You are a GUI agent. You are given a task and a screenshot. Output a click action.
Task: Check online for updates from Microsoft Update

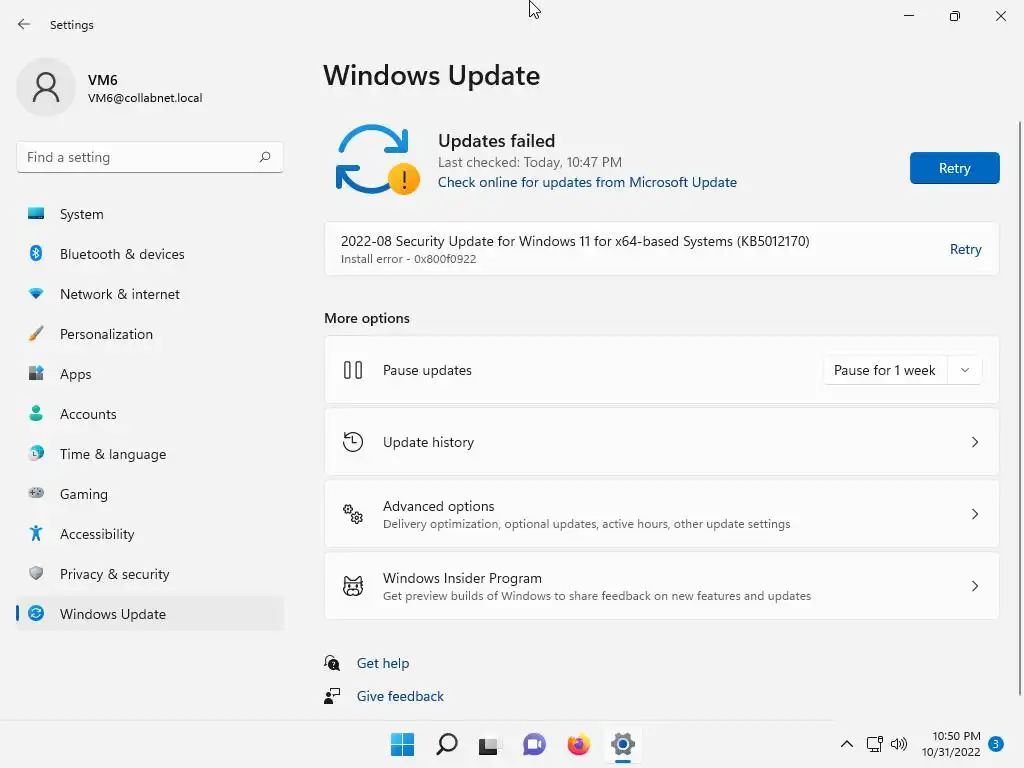[x=587, y=182]
